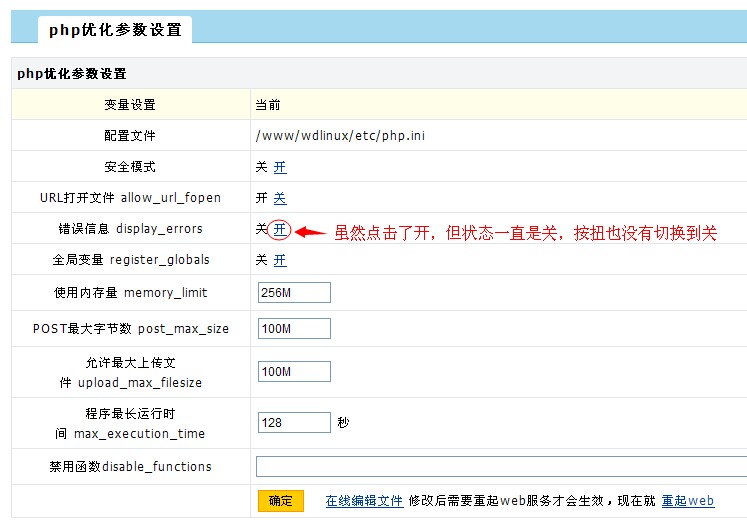Click the 配置文件 row label
Image resolution: width=747 pixels, height=522 pixels.
(130, 136)
